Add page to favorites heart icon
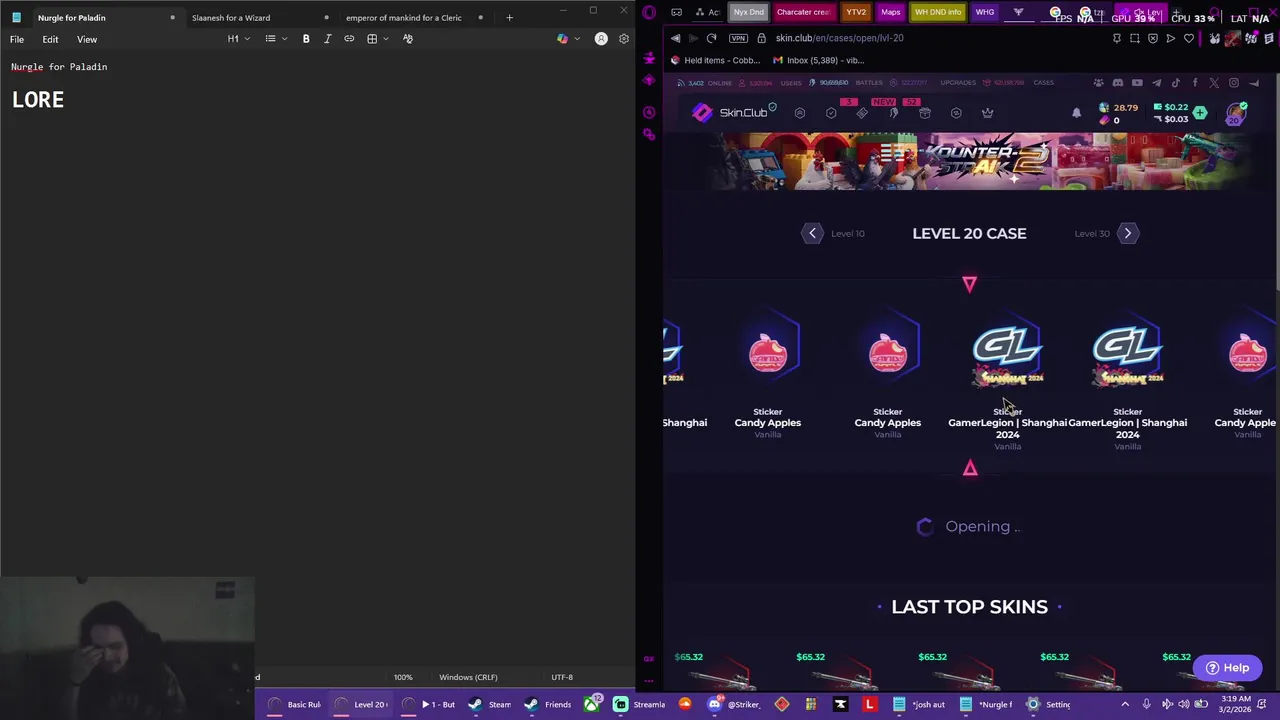 (x=1189, y=38)
